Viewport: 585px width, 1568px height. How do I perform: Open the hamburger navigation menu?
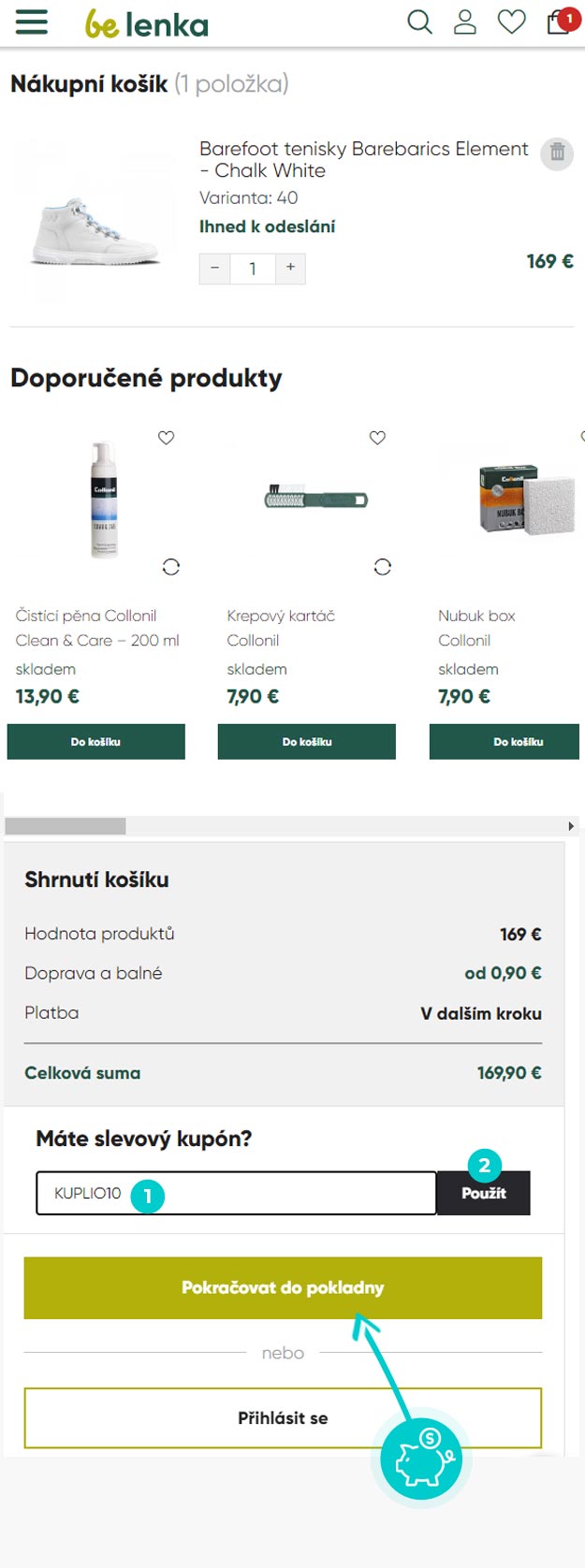(x=32, y=22)
